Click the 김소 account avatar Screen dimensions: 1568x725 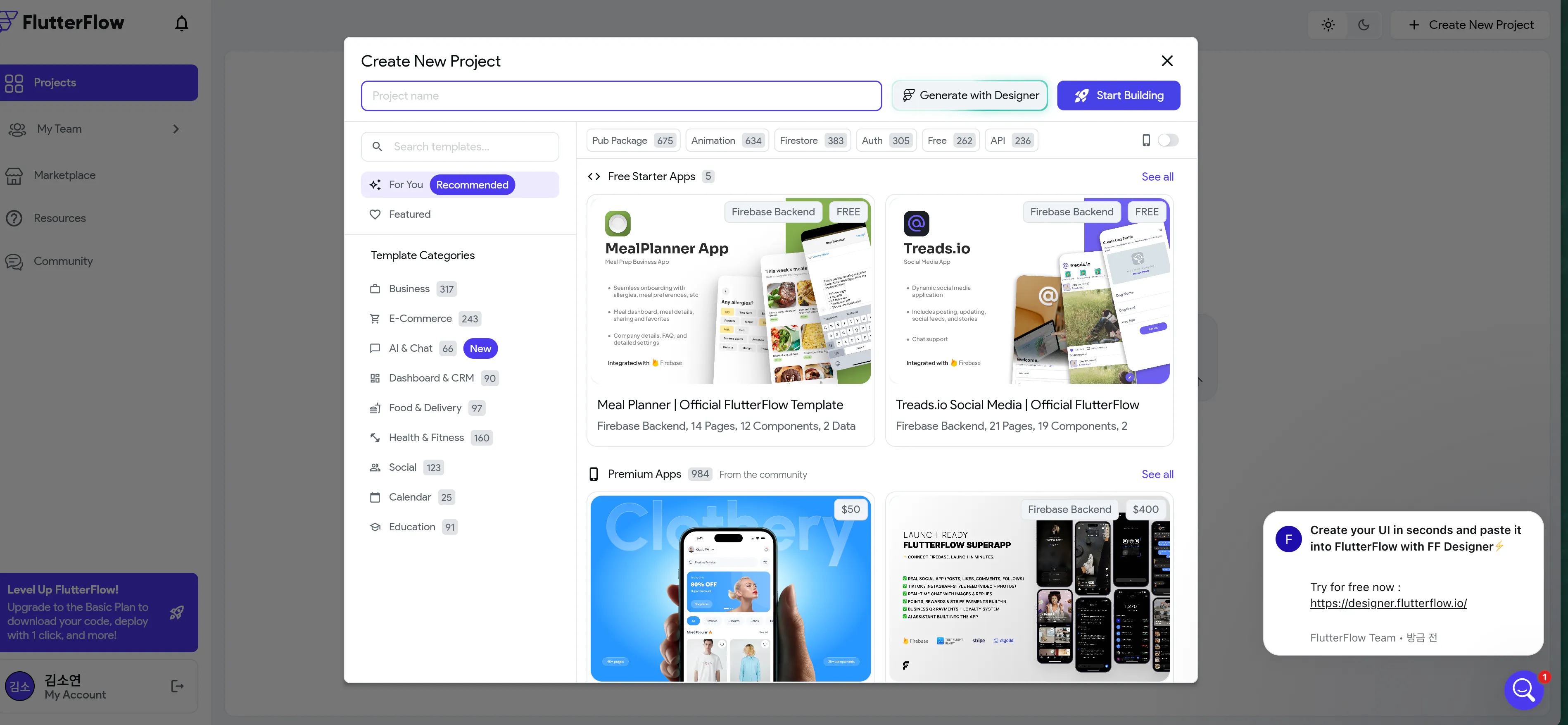19,687
